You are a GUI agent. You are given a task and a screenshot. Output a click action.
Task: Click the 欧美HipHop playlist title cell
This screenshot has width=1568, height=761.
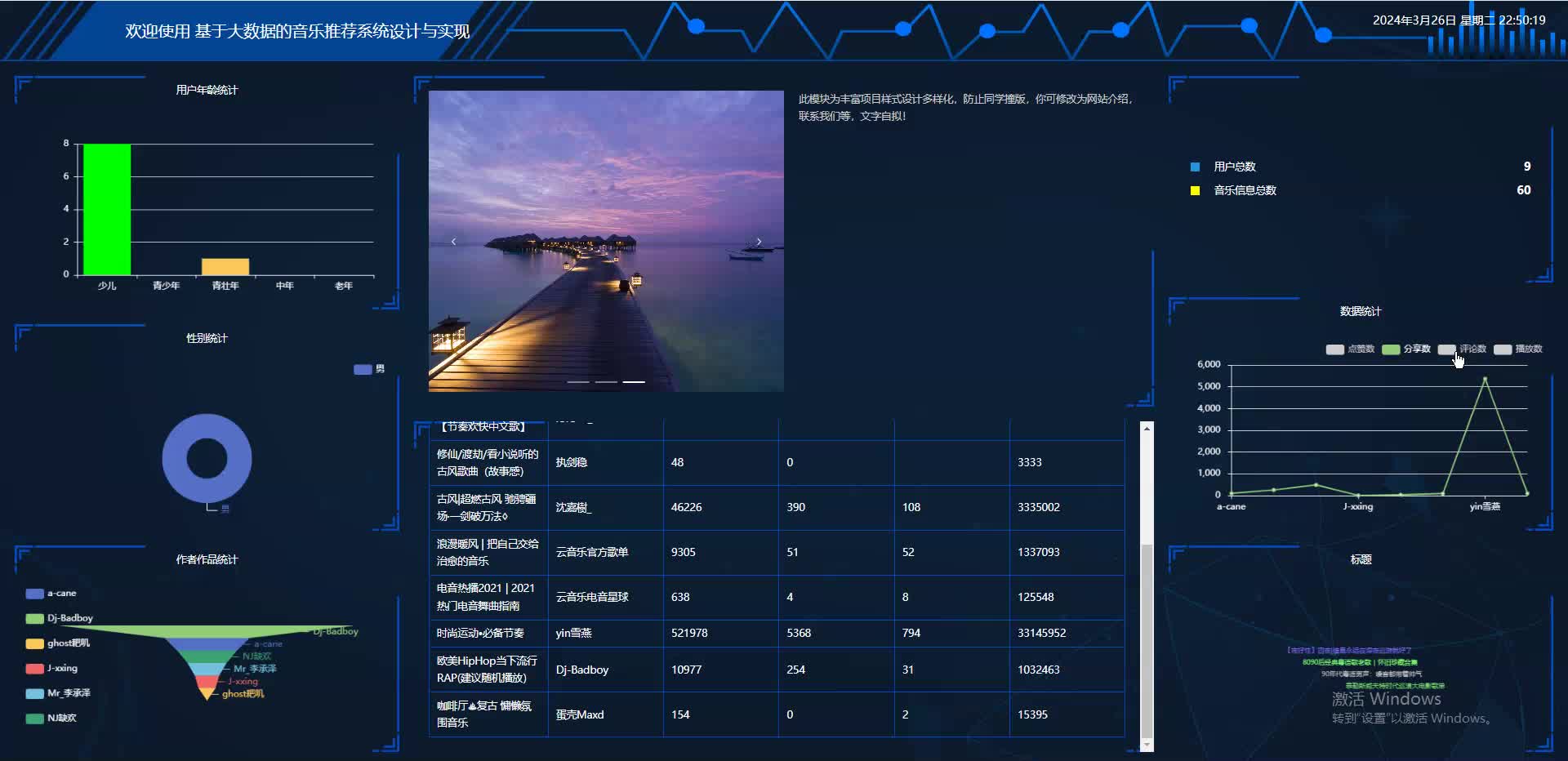[488, 670]
